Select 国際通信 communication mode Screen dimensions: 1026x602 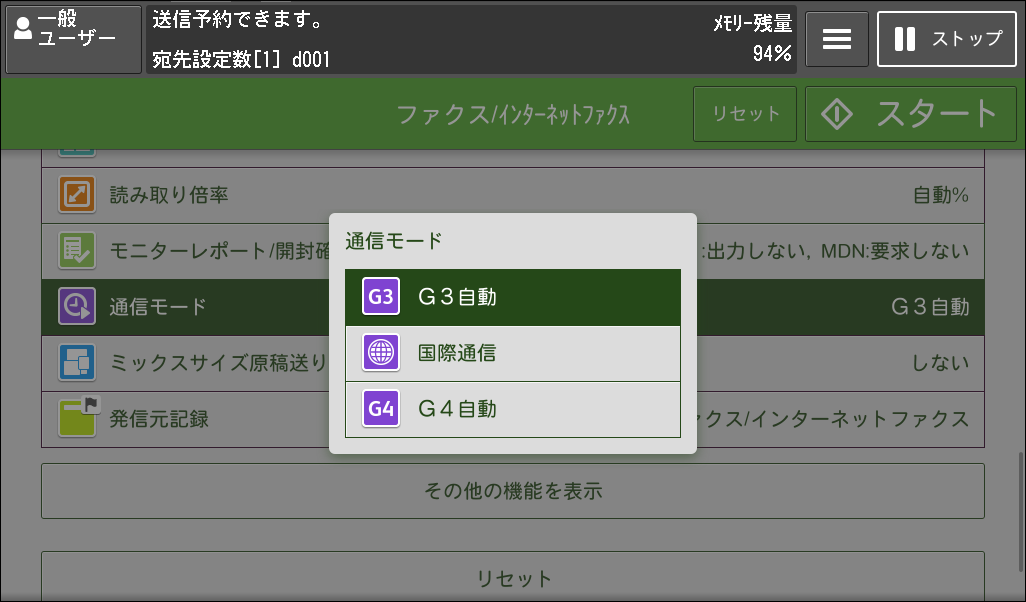pyautogui.click(x=512, y=353)
